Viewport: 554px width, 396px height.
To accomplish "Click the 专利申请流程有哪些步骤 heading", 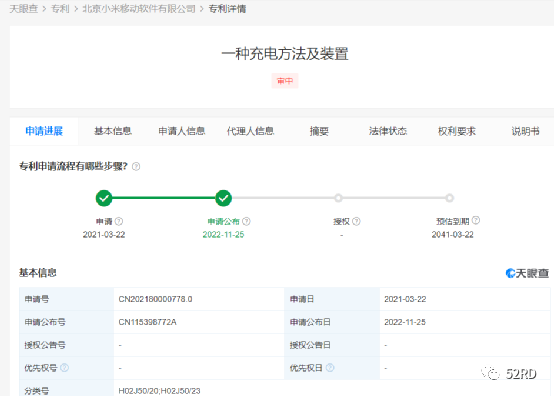I will [73, 166].
